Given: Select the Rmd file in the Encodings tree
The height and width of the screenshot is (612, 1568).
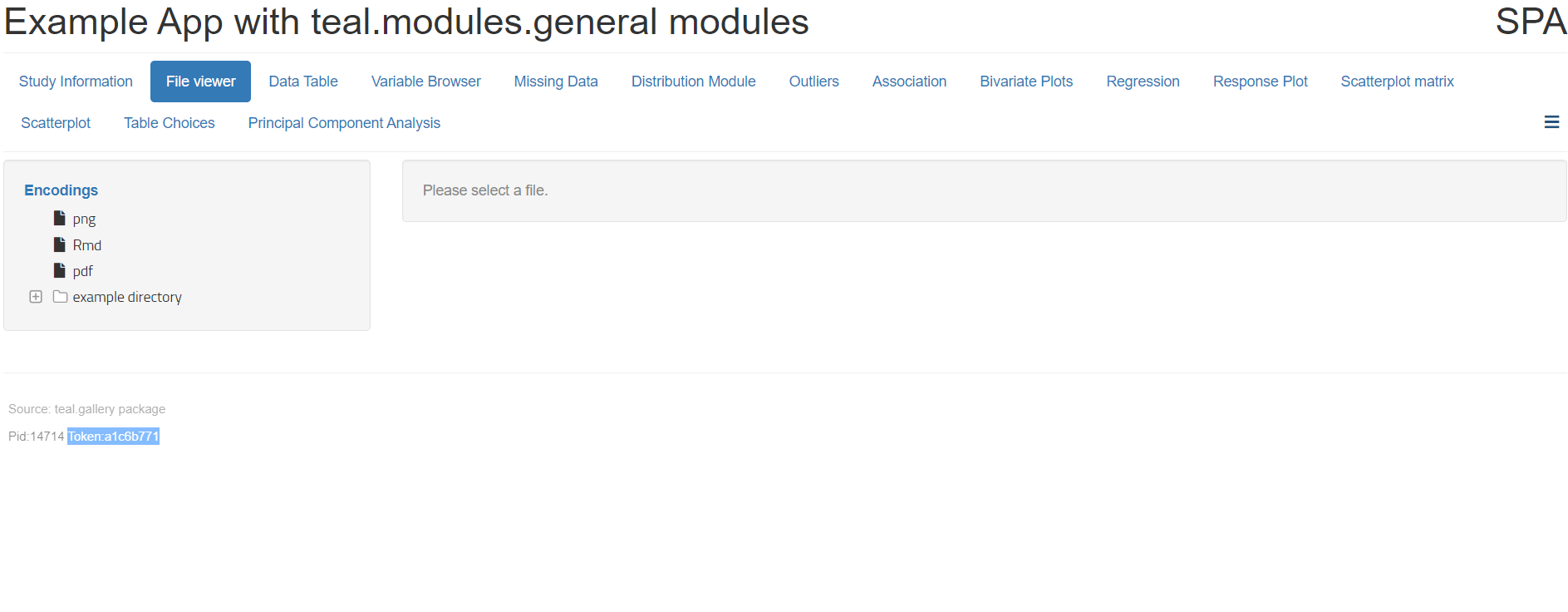Looking at the screenshot, I should pos(86,244).
